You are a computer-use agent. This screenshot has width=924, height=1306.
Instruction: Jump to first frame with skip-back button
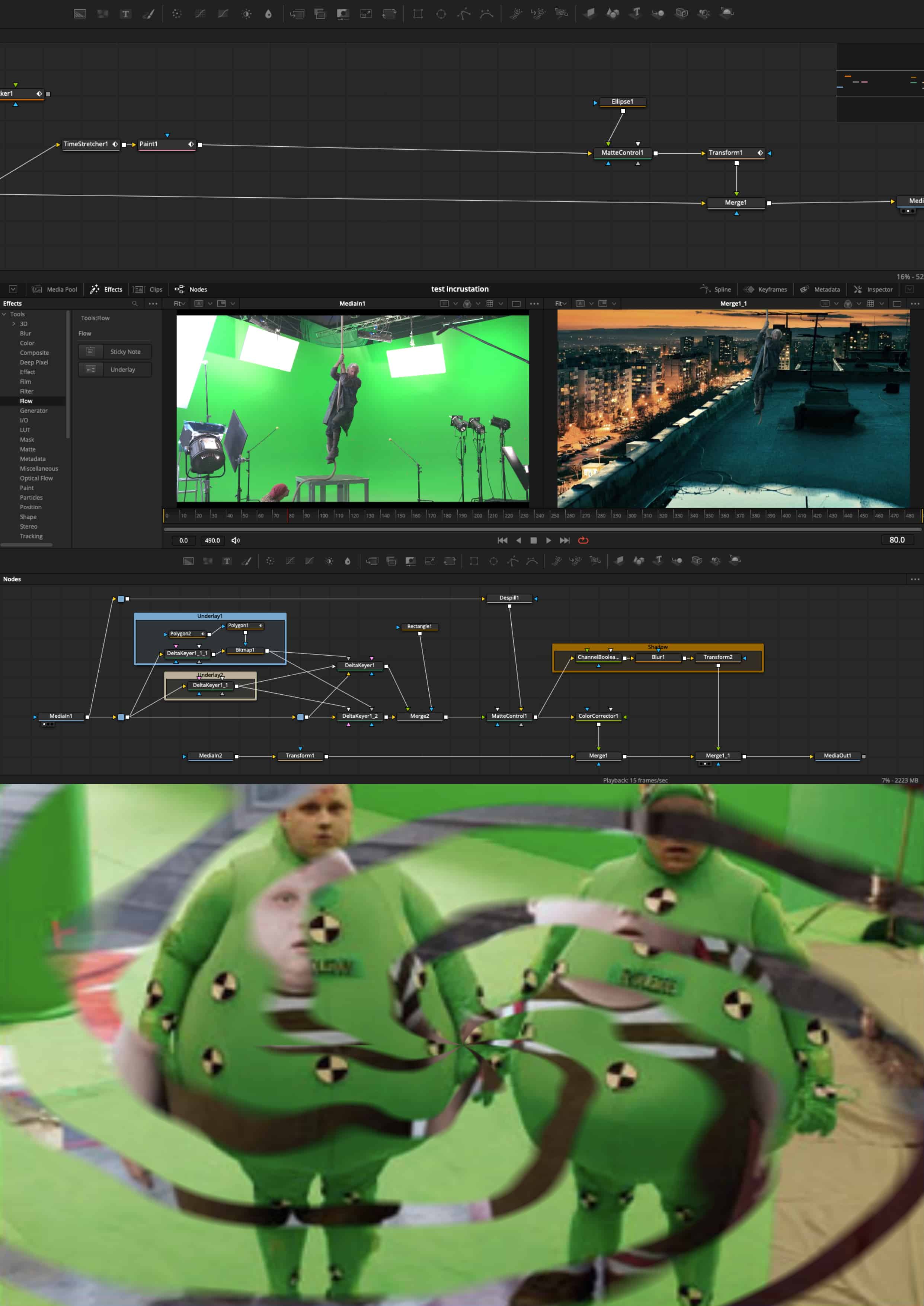[502, 540]
